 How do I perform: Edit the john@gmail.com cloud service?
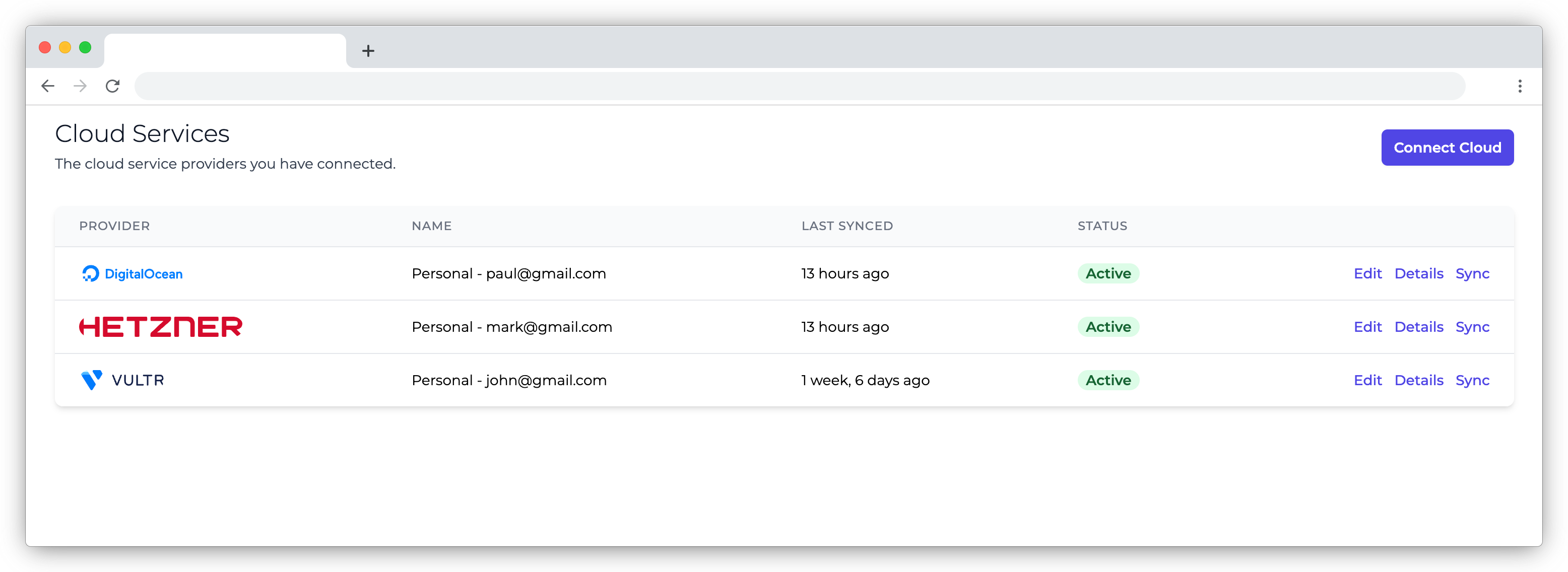pyautogui.click(x=1367, y=380)
